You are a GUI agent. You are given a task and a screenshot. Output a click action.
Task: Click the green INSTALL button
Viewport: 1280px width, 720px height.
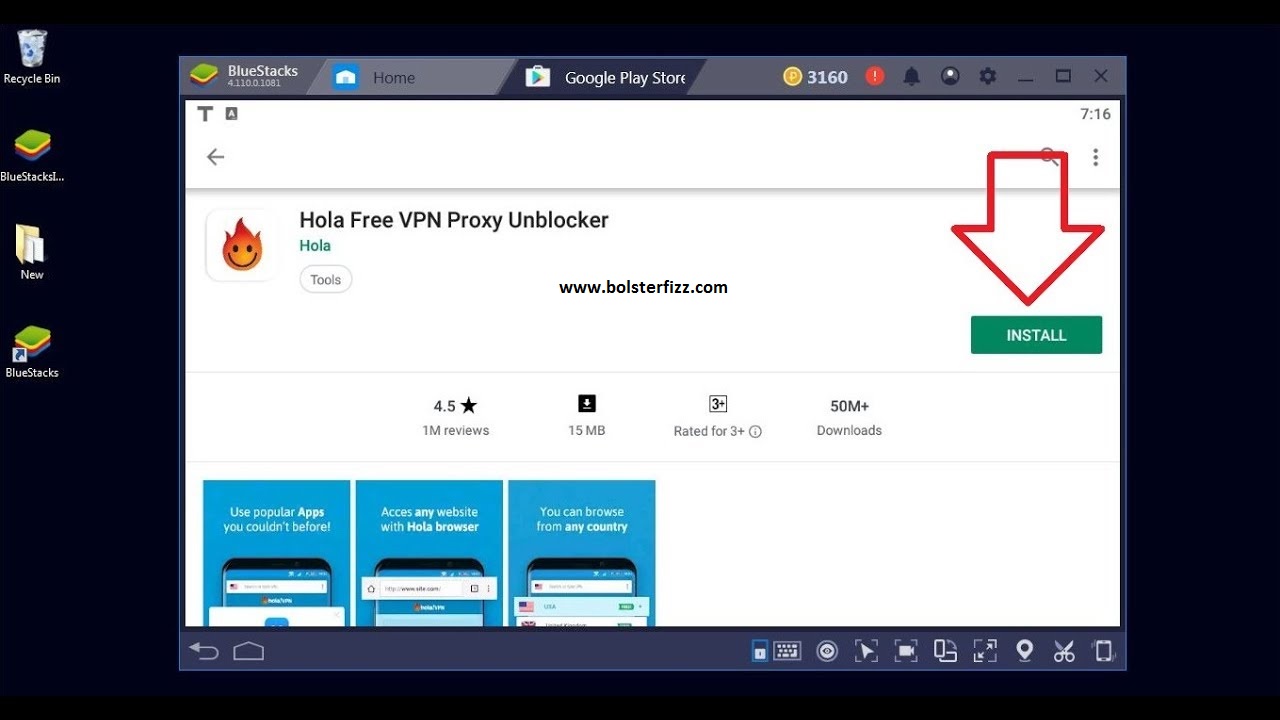point(1036,335)
